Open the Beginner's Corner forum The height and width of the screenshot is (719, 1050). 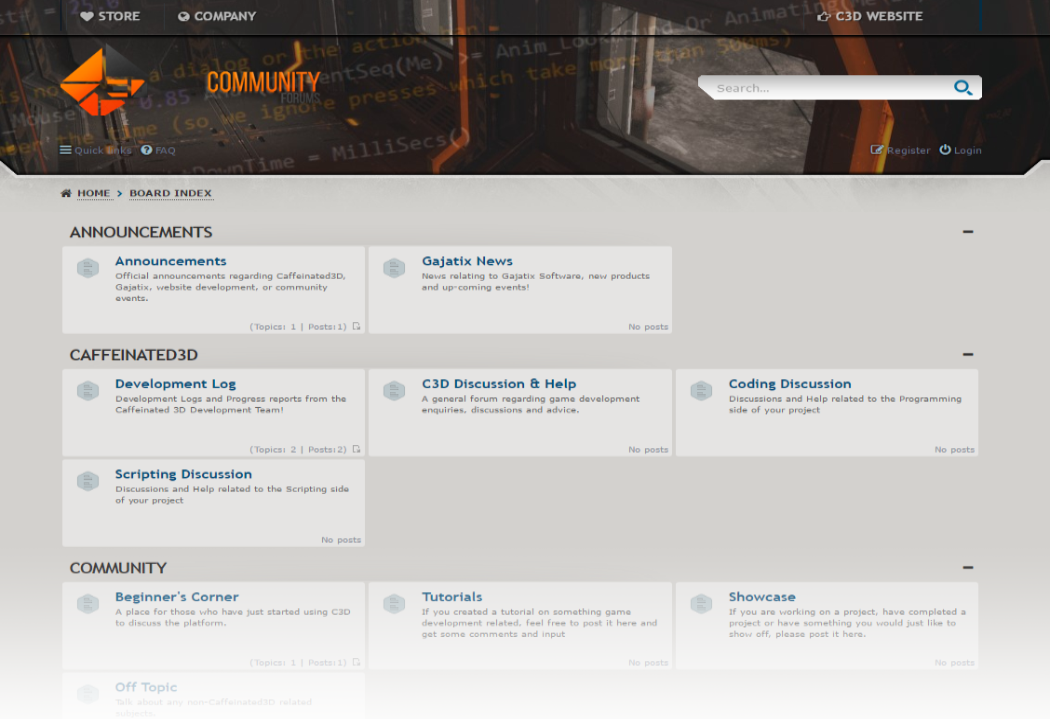coord(177,596)
